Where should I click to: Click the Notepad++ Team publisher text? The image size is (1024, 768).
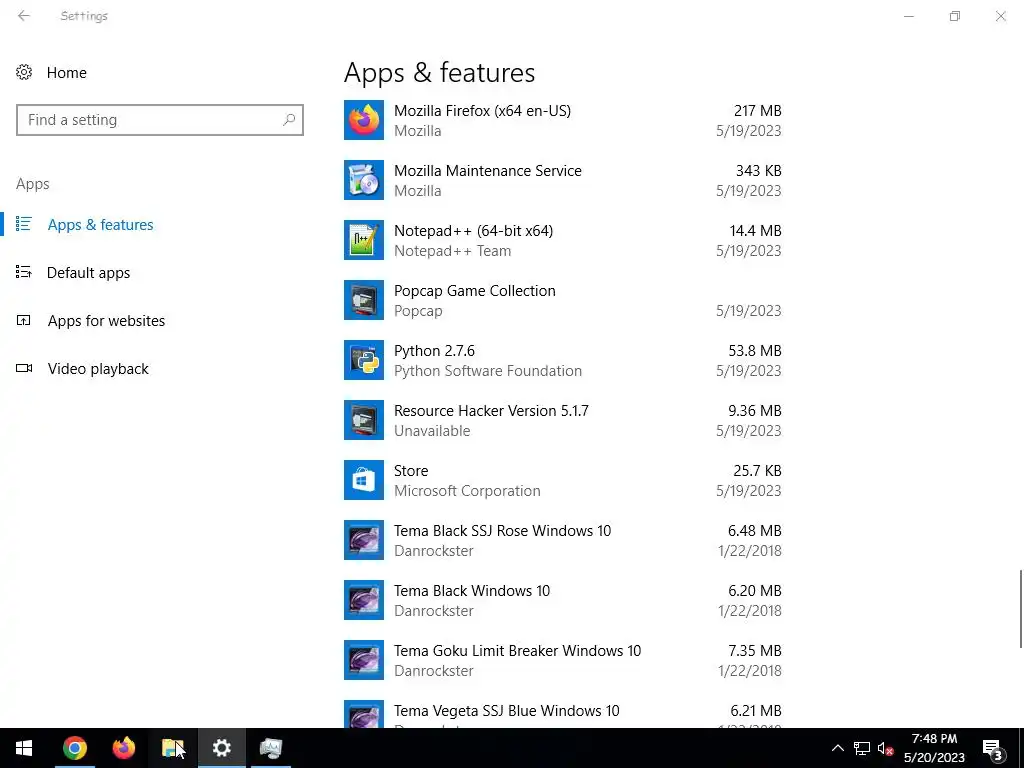click(453, 251)
